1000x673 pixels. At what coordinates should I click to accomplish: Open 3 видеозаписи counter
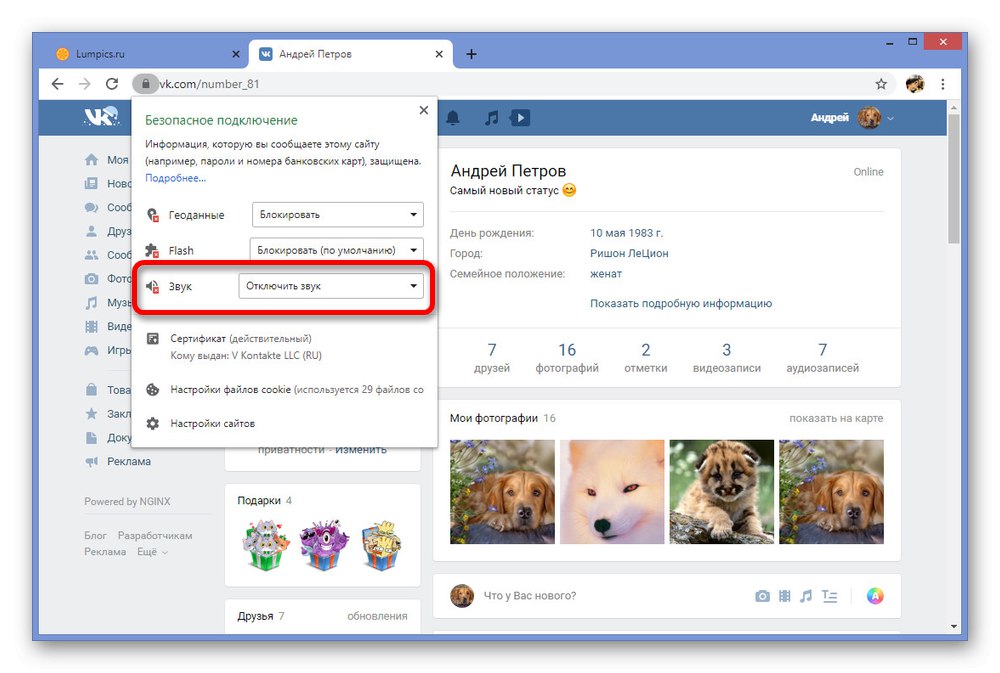coord(726,357)
